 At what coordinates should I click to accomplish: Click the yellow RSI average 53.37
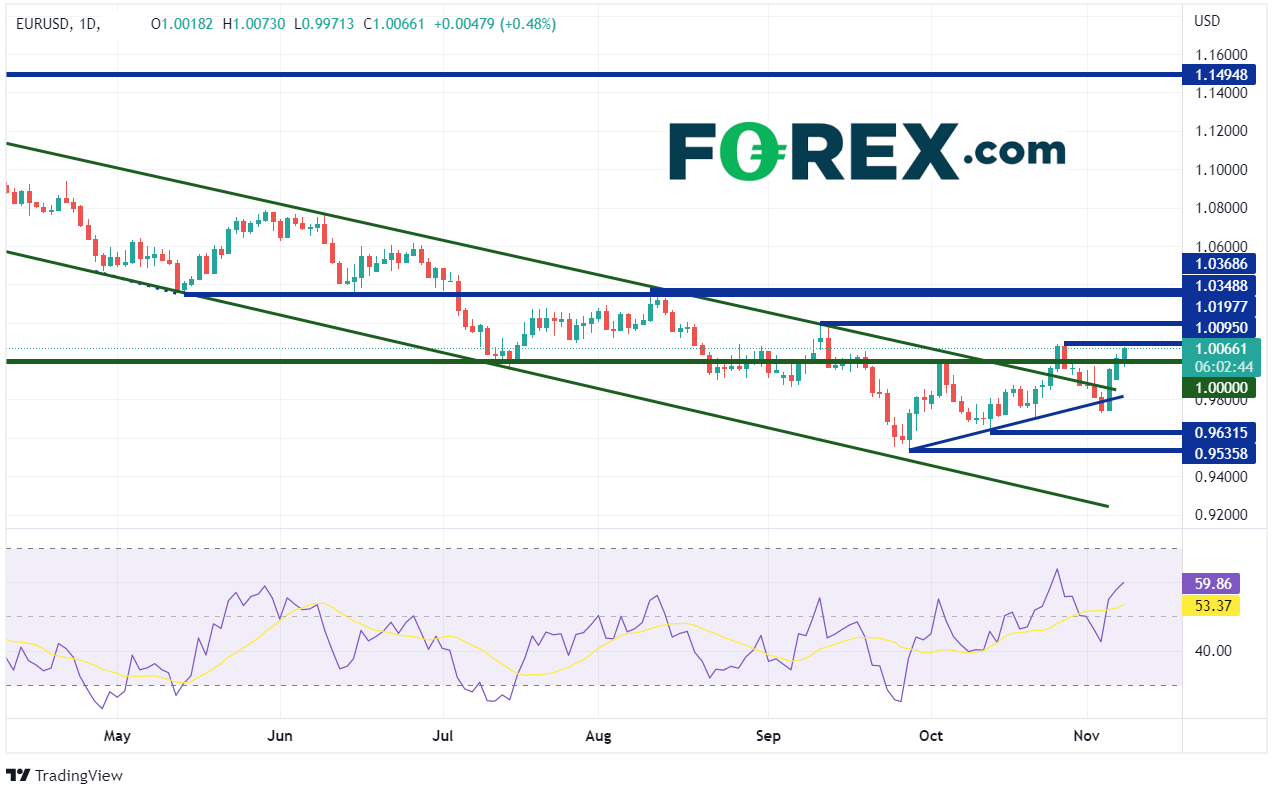tap(1211, 605)
